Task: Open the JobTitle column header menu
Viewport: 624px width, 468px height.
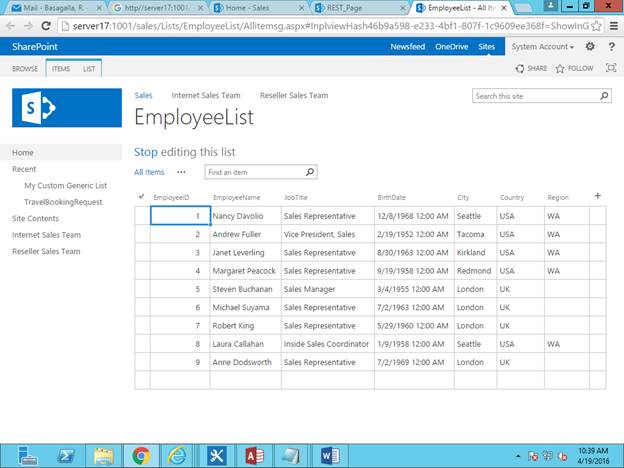Action: pos(295,197)
